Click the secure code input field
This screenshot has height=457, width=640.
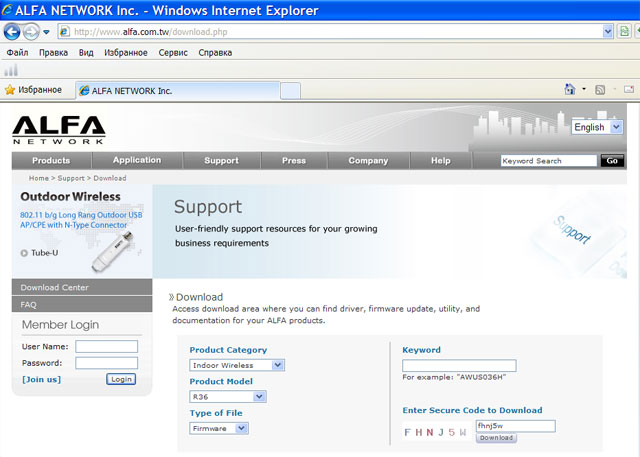tap(516, 426)
